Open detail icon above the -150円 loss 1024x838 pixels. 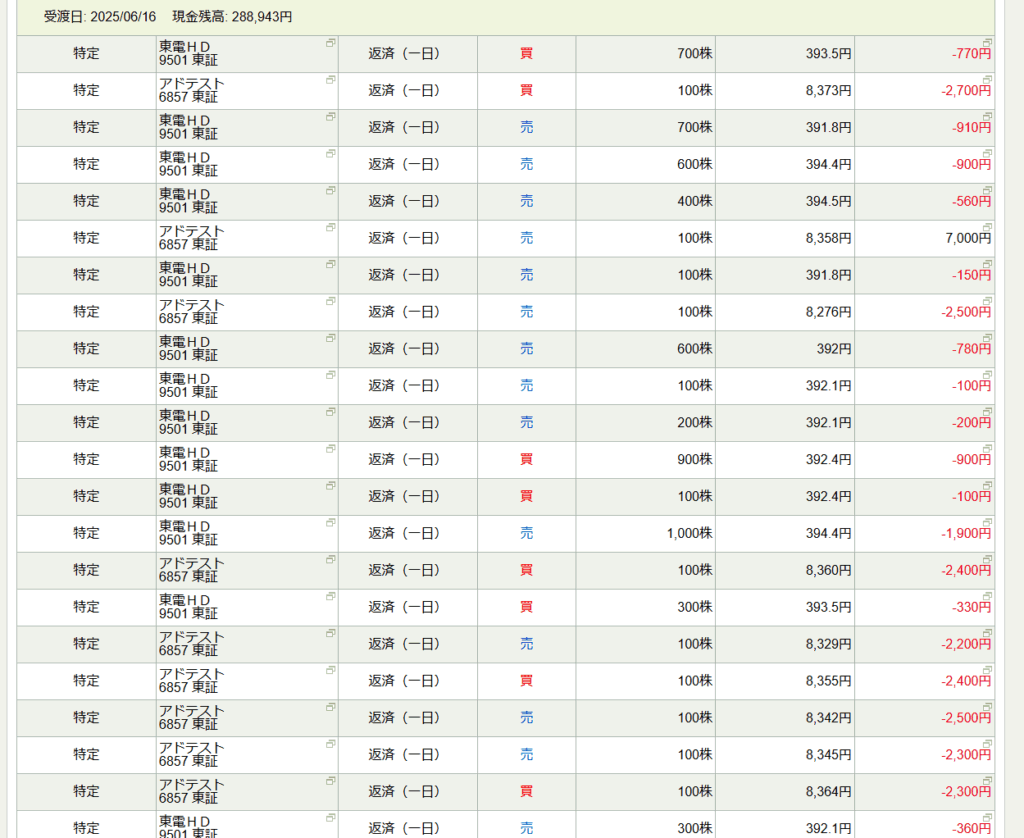pyautogui.click(x=987, y=264)
